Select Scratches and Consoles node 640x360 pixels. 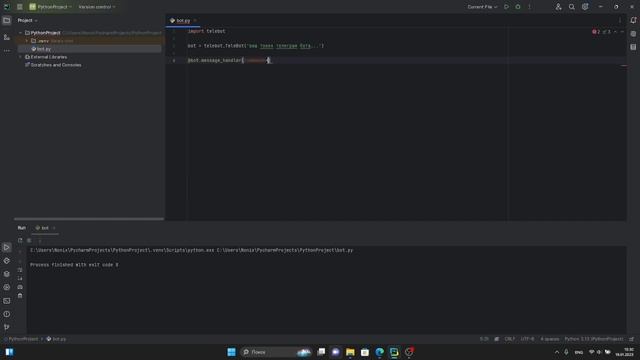(x=53, y=65)
